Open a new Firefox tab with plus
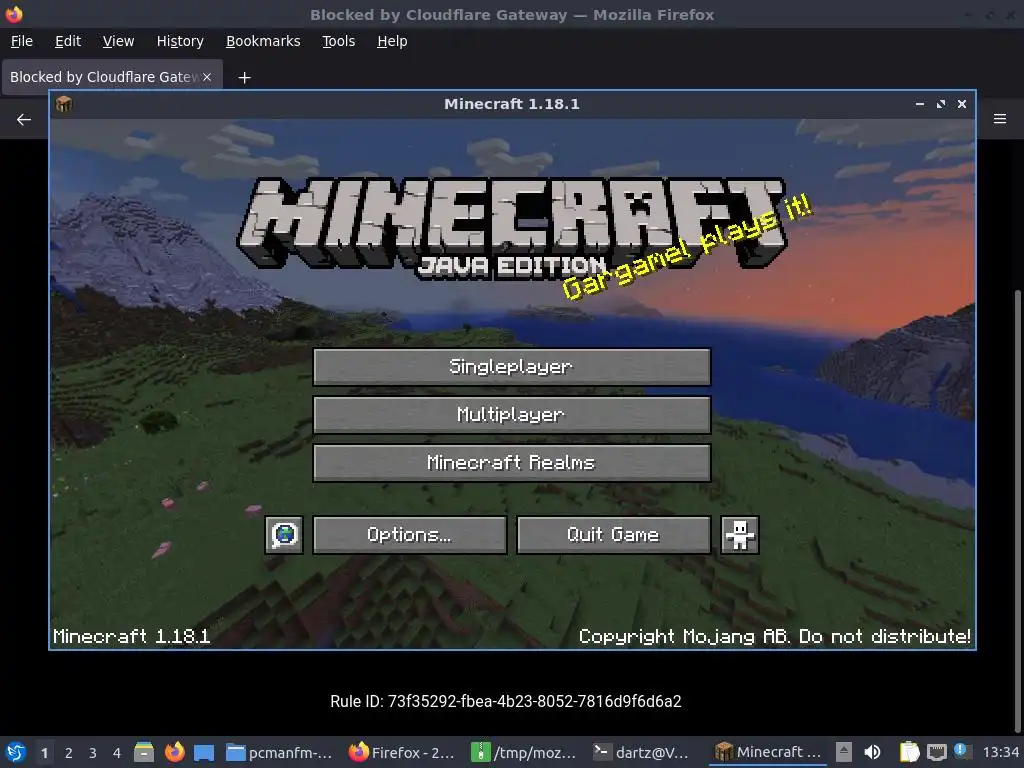 click(244, 78)
